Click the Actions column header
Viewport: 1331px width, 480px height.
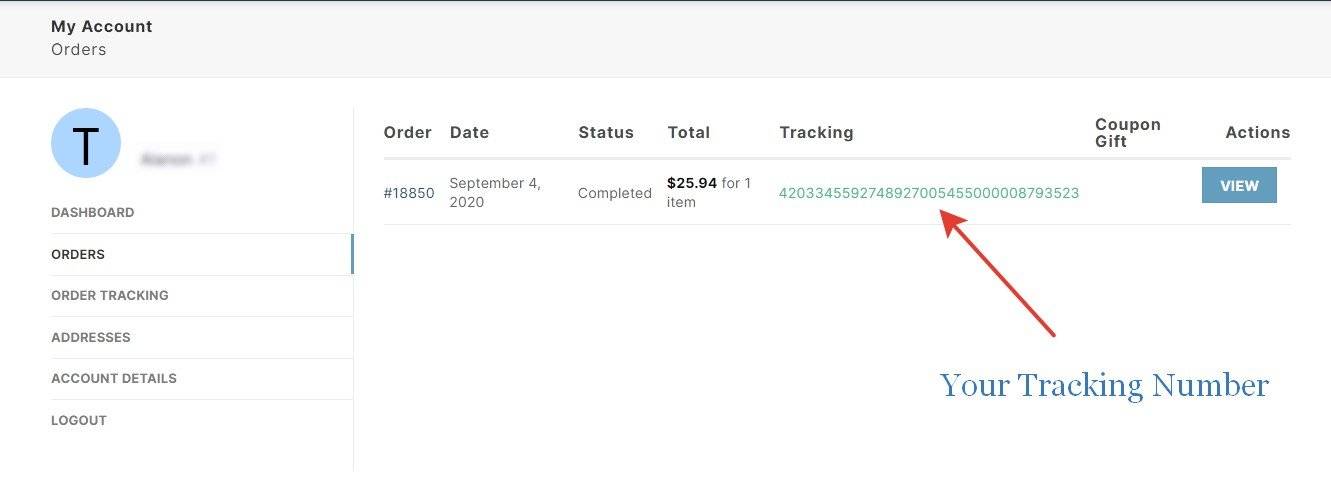[1258, 132]
